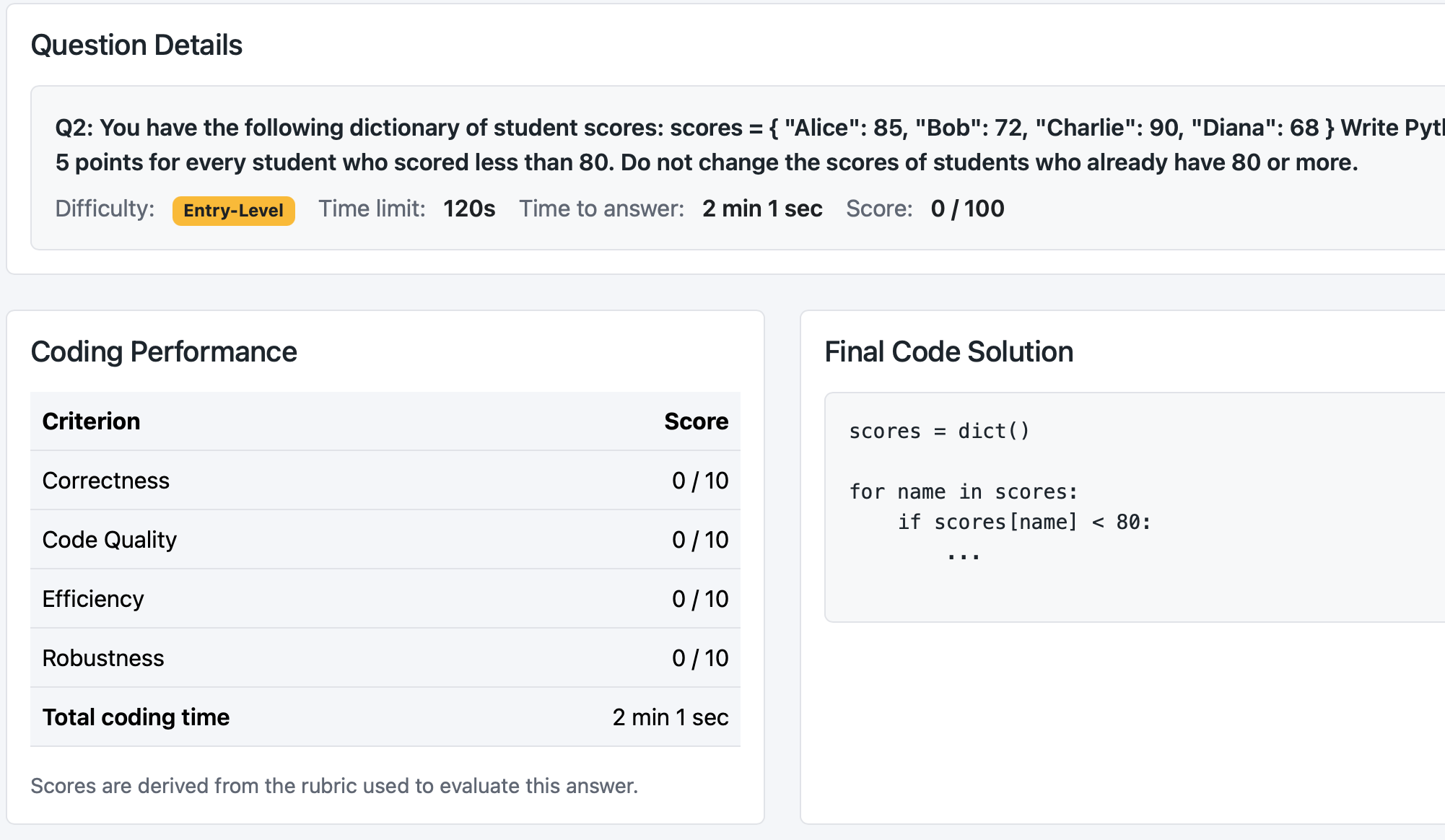
Task: Click the Entry-Level difficulty badge
Action: pyautogui.click(x=233, y=211)
